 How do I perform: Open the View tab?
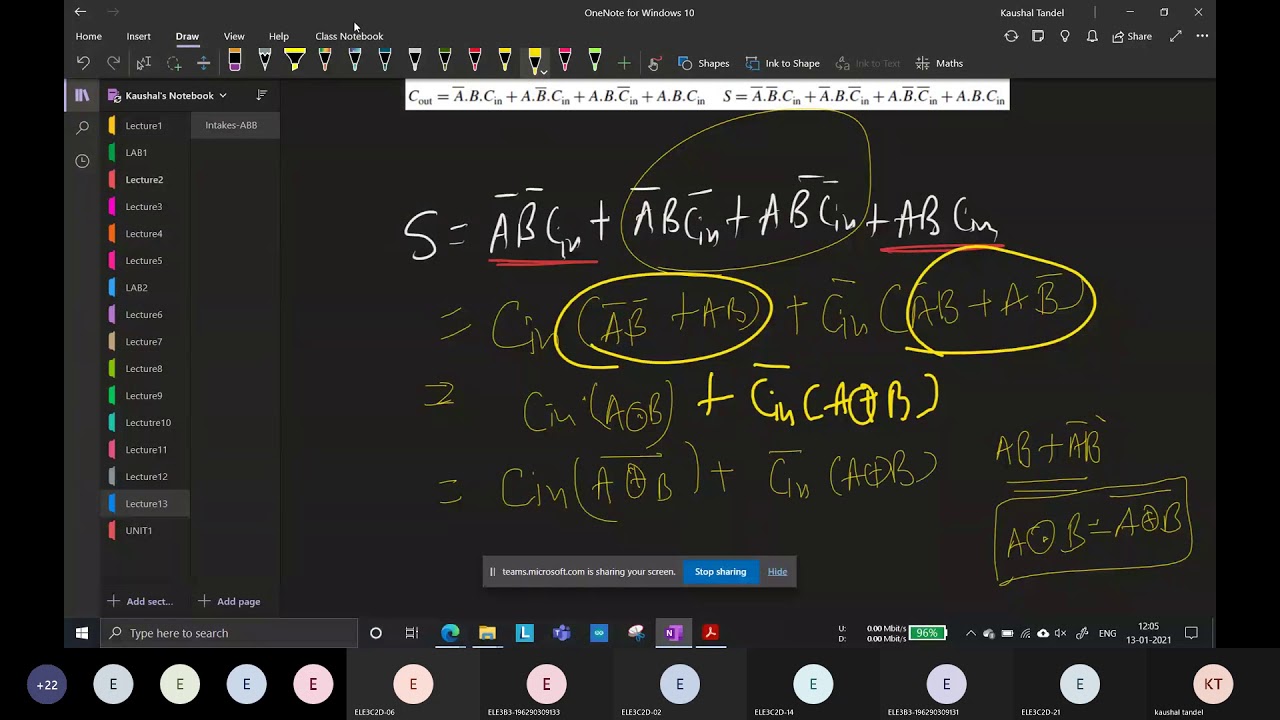(x=234, y=36)
